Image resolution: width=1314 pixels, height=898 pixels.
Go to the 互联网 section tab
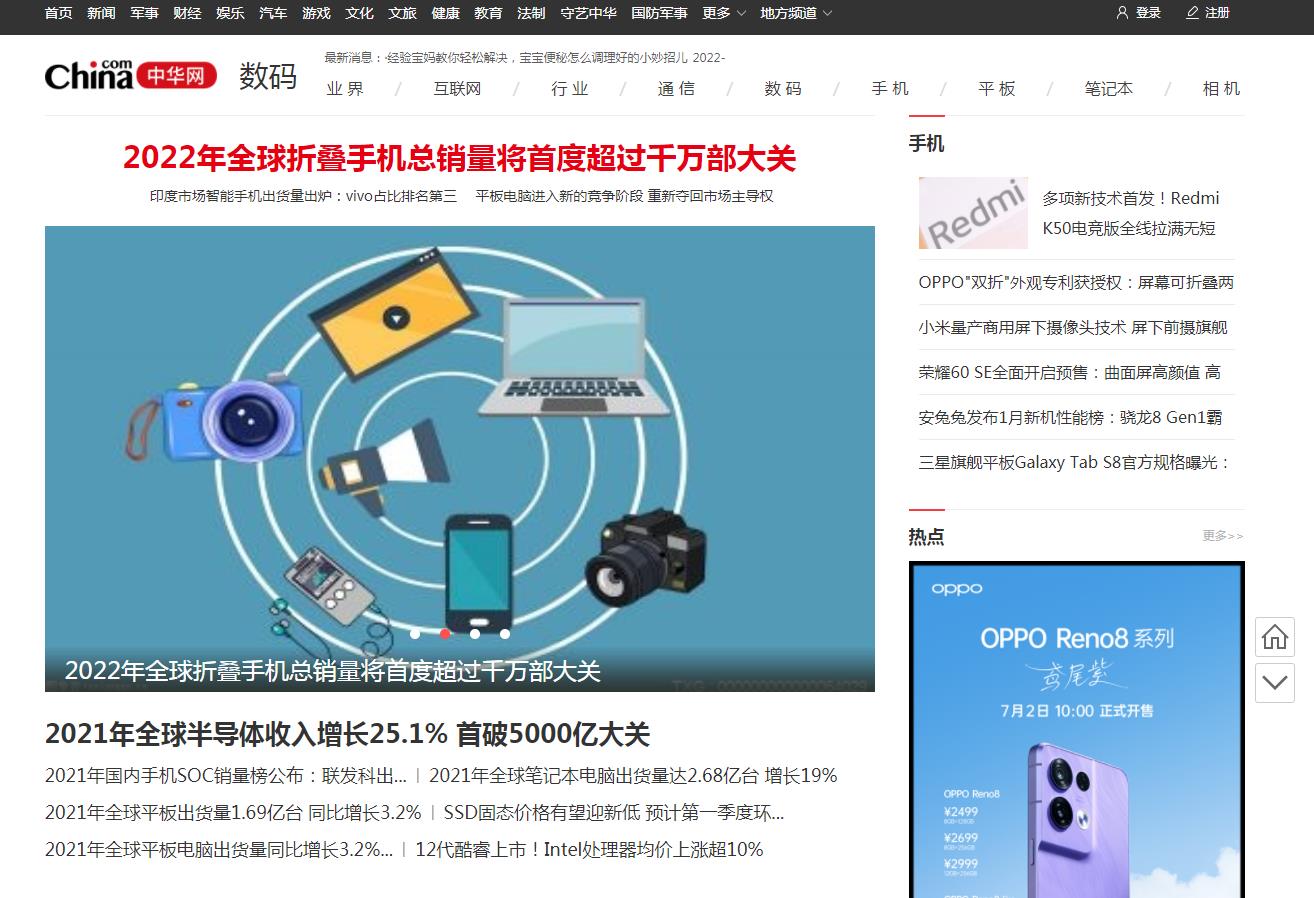pyautogui.click(x=457, y=89)
